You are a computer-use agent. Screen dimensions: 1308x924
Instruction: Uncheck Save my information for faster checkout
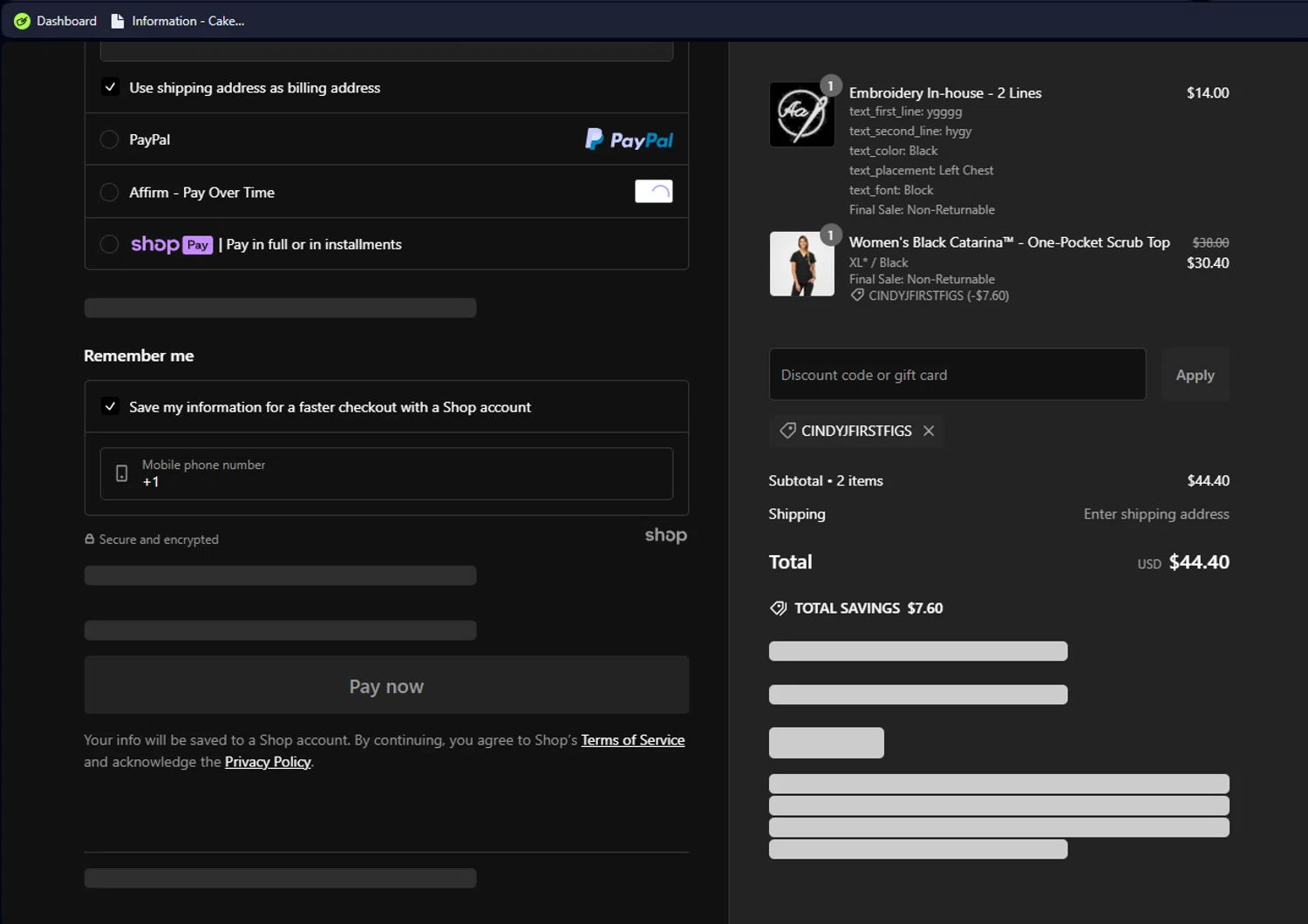(x=110, y=406)
